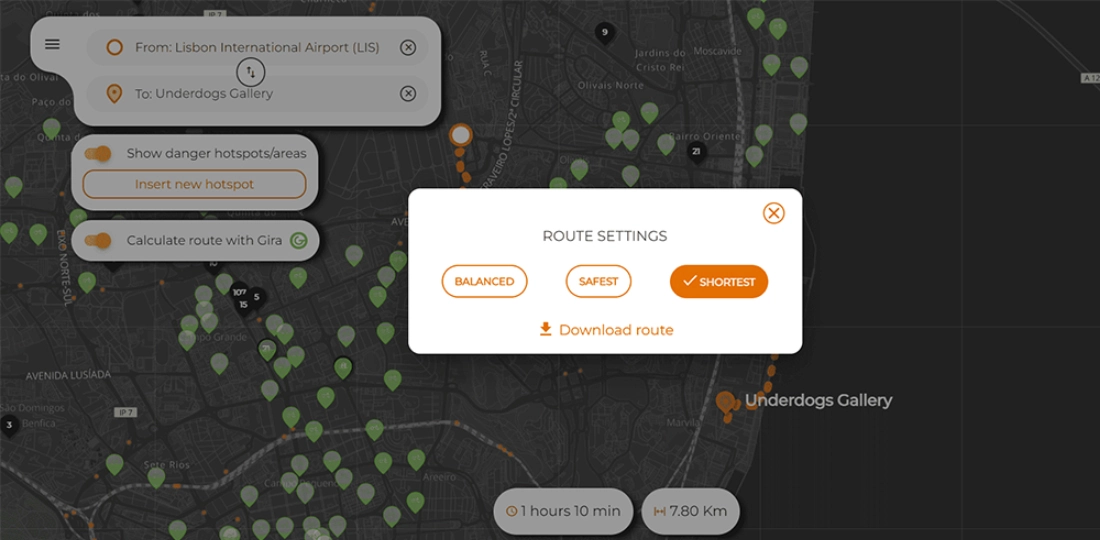Swap origin and destination locations

click(x=251, y=71)
